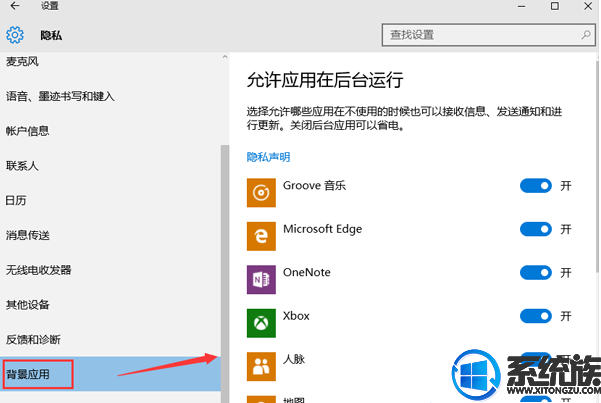601x403 pixels.
Task: Click the sidebar scroll-up arrow
Action: [x=225, y=57]
